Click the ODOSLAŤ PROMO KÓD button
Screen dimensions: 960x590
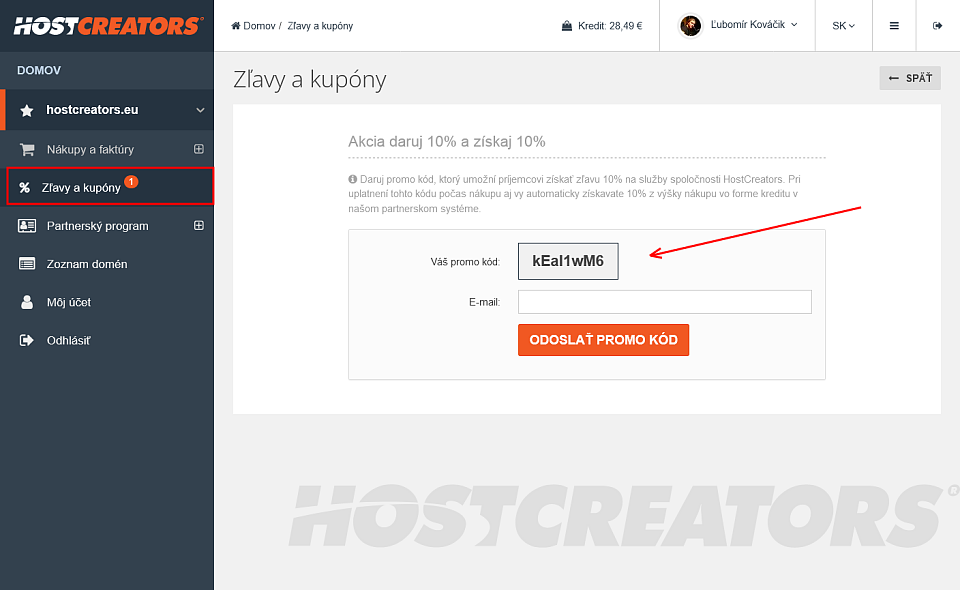[x=603, y=340]
